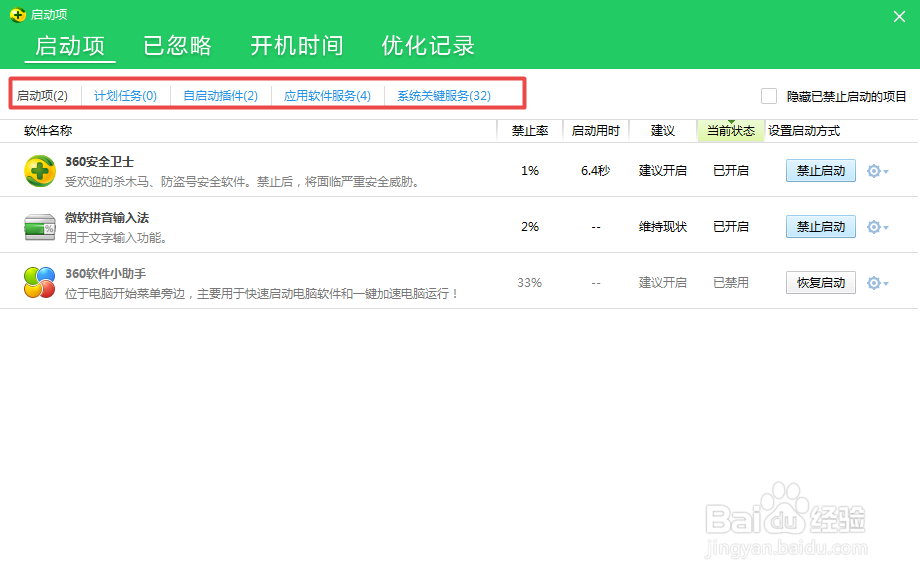Click 禁止启动 for 360安全卫士
The image size is (920, 580).
[820, 170]
